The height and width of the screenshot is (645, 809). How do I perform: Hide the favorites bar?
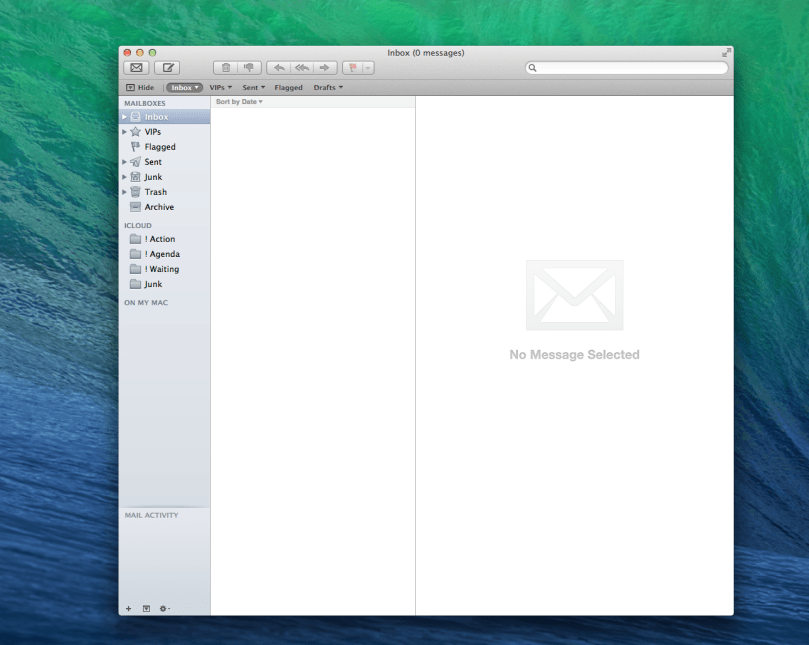click(139, 87)
